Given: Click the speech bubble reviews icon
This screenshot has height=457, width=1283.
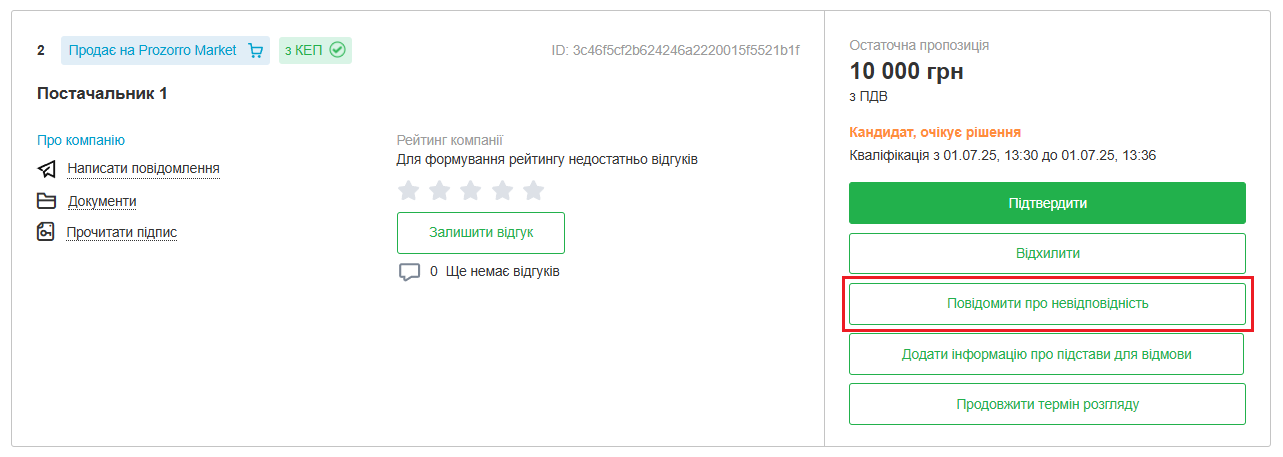Looking at the screenshot, I should (409, 272).
